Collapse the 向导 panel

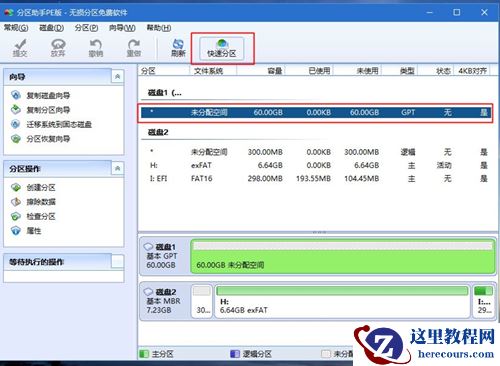pyautogui.click(x=117, y=77)
